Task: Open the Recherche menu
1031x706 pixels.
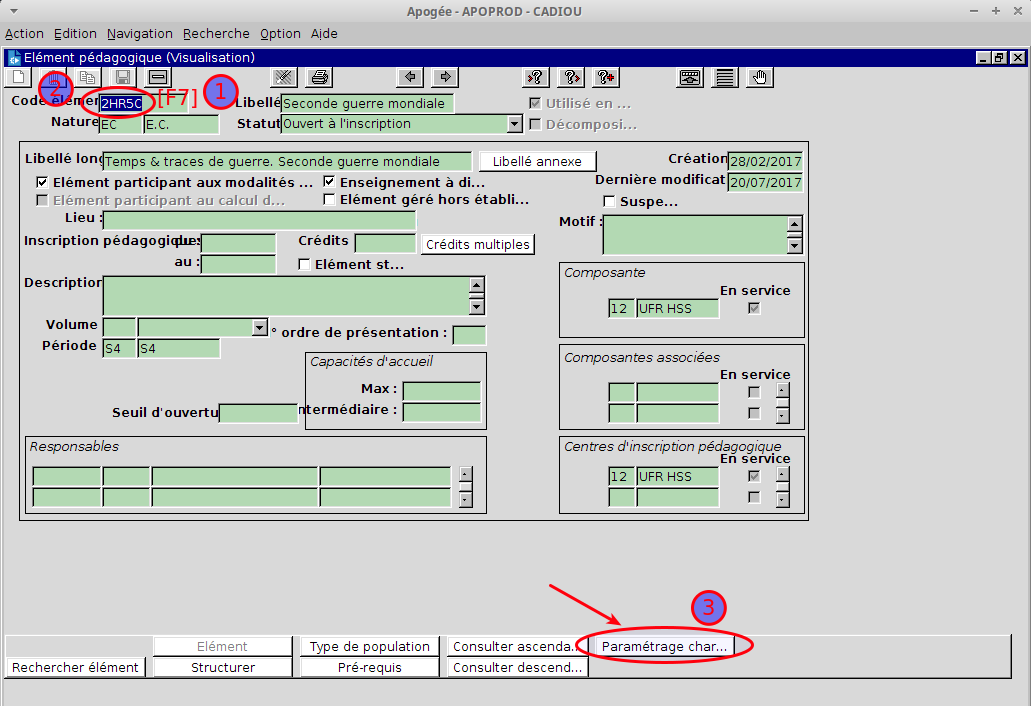Action: point(216,33)
